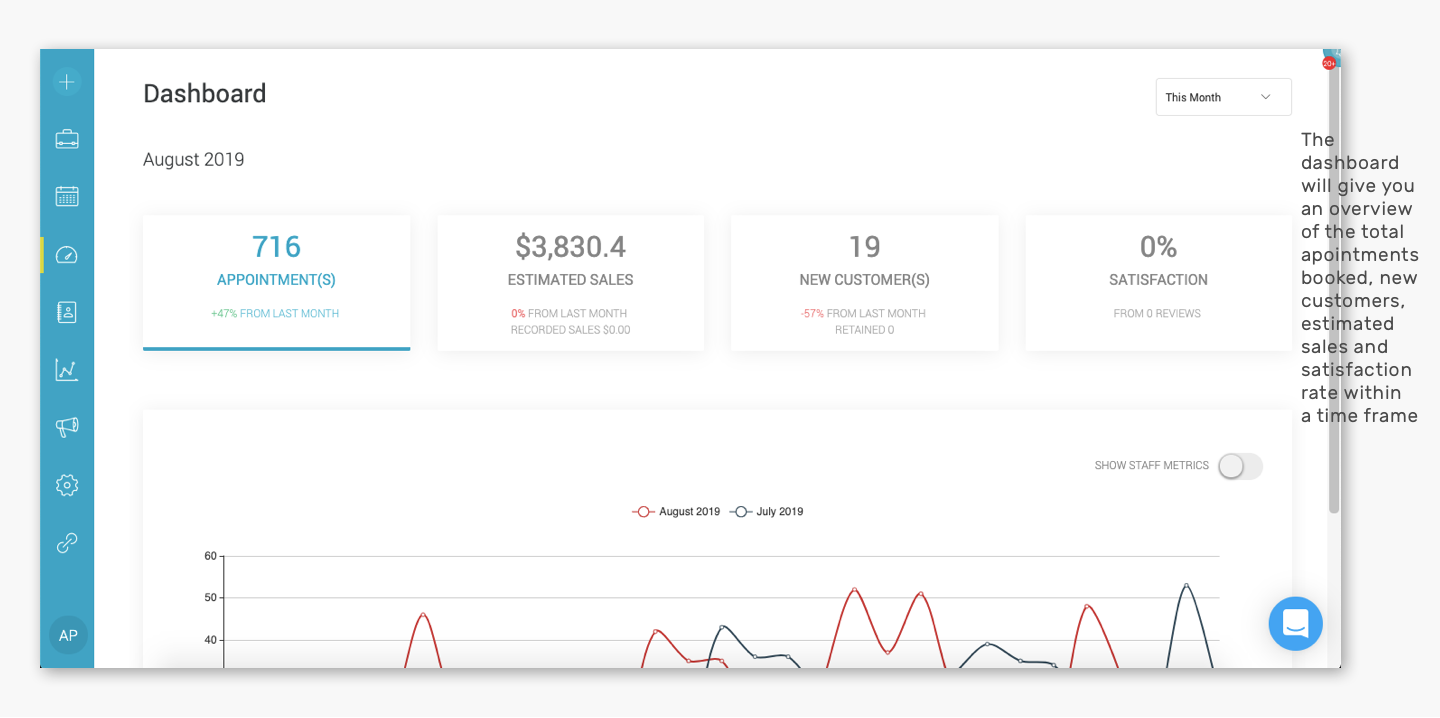Select the 716 Appointment(s) card
Screen dimensions: 1440x718
point(276,282)
